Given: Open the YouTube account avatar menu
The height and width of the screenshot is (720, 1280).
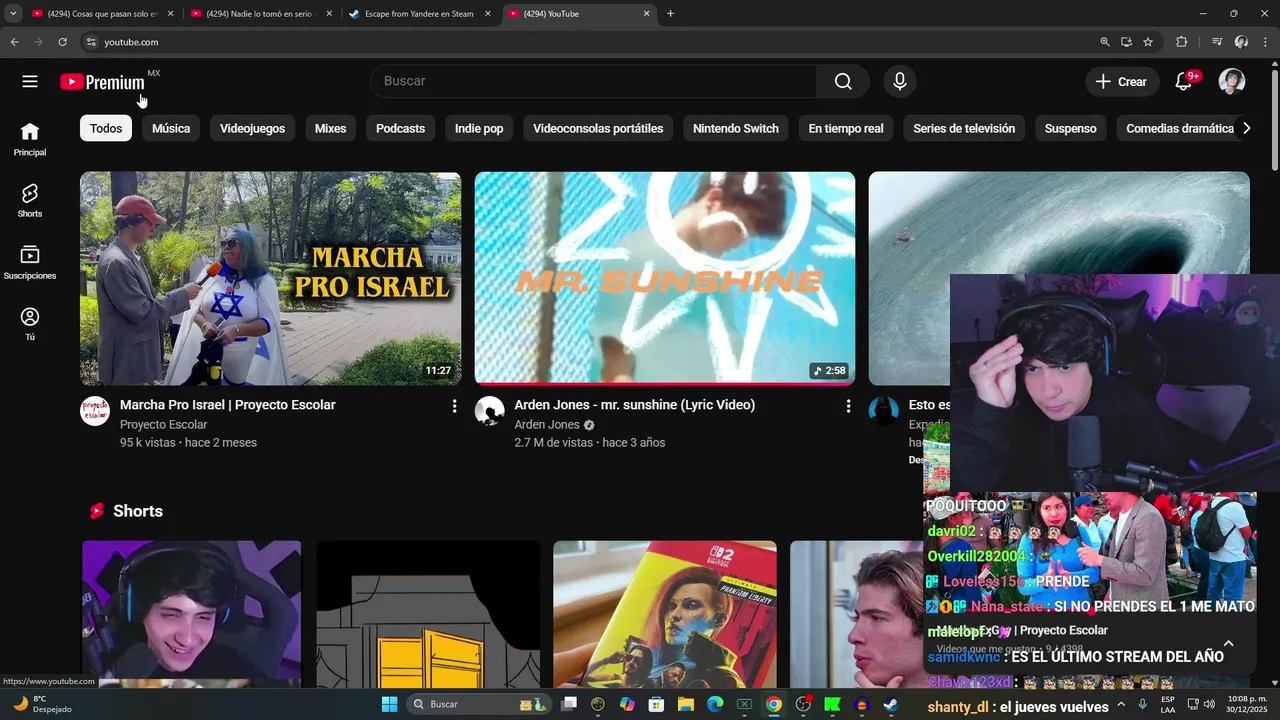Looking at the screenshot, I should coord(1232,82).
